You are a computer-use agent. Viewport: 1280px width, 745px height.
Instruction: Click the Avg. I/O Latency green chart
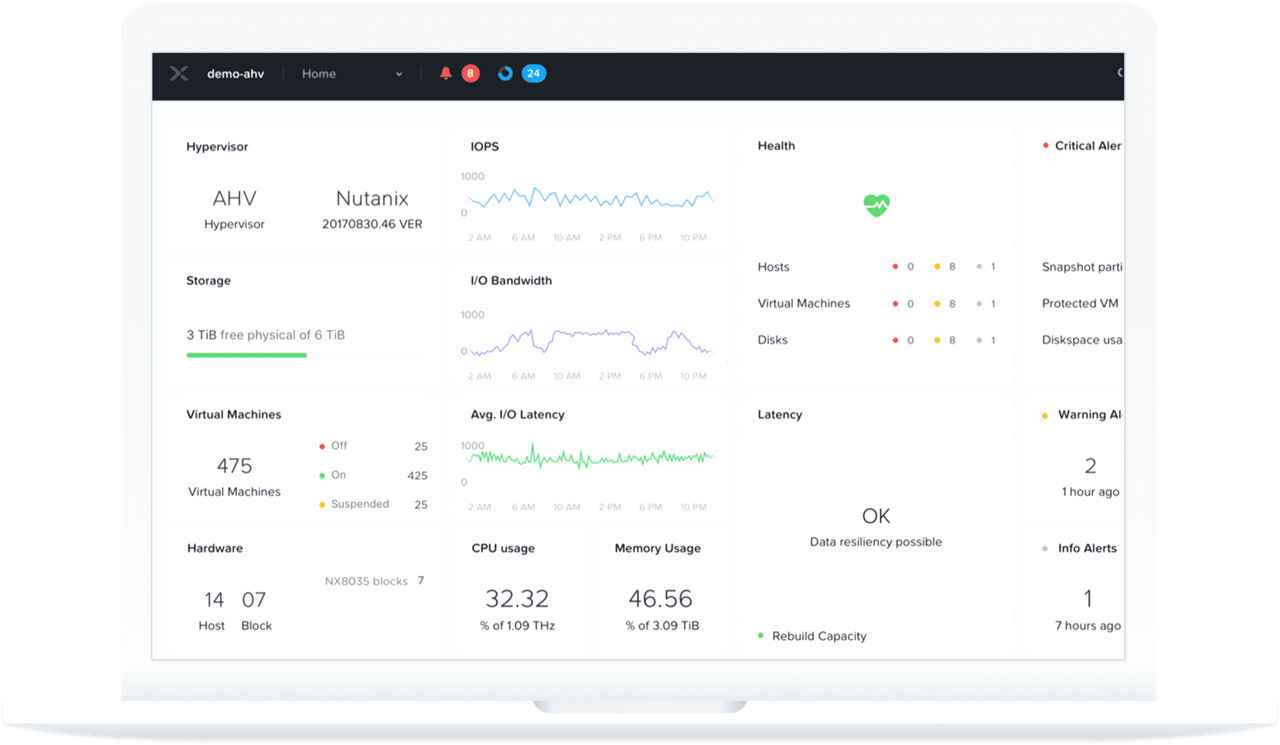coord(590,457)
